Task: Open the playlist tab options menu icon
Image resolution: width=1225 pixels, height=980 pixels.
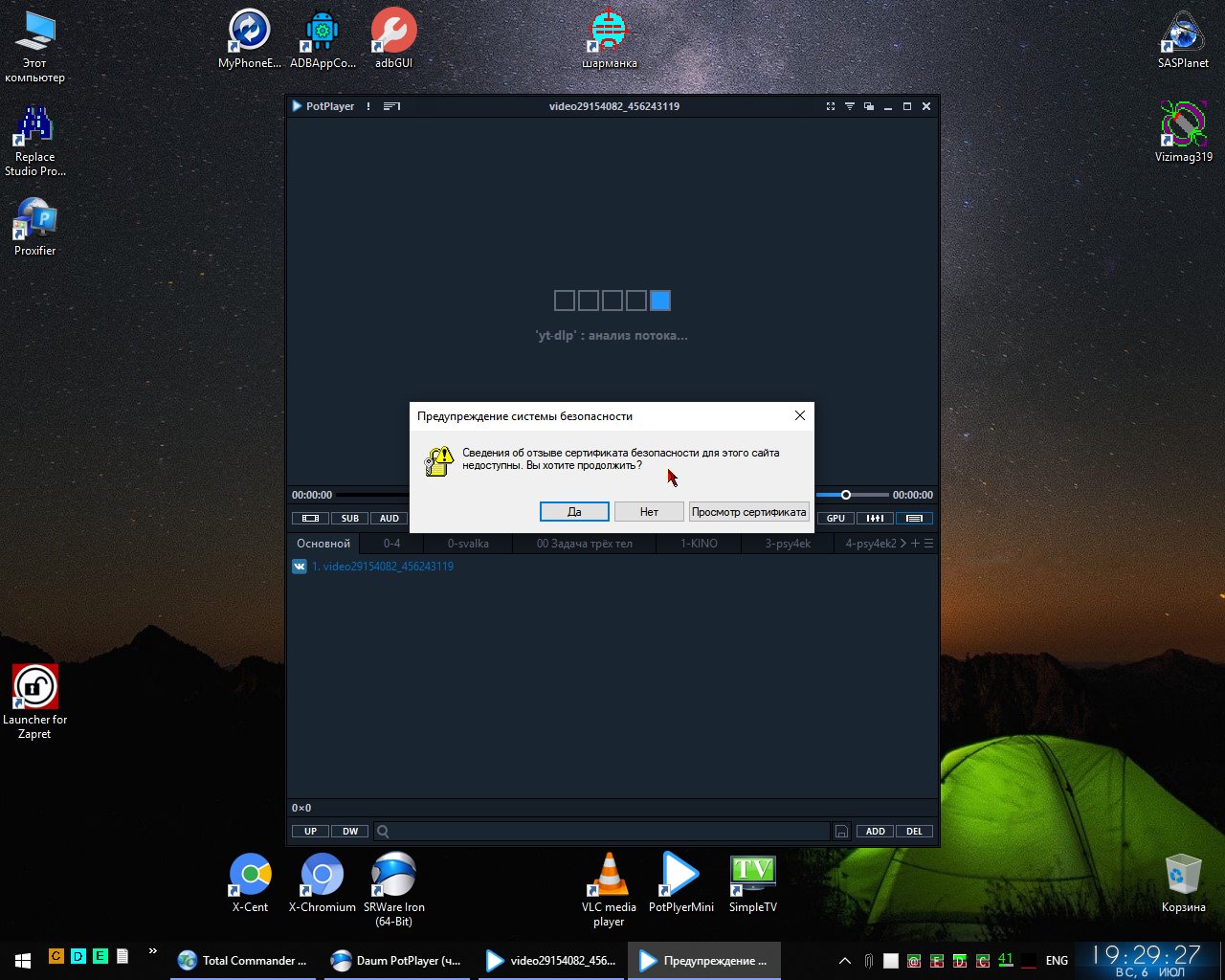Action: [x=928, y=544]
